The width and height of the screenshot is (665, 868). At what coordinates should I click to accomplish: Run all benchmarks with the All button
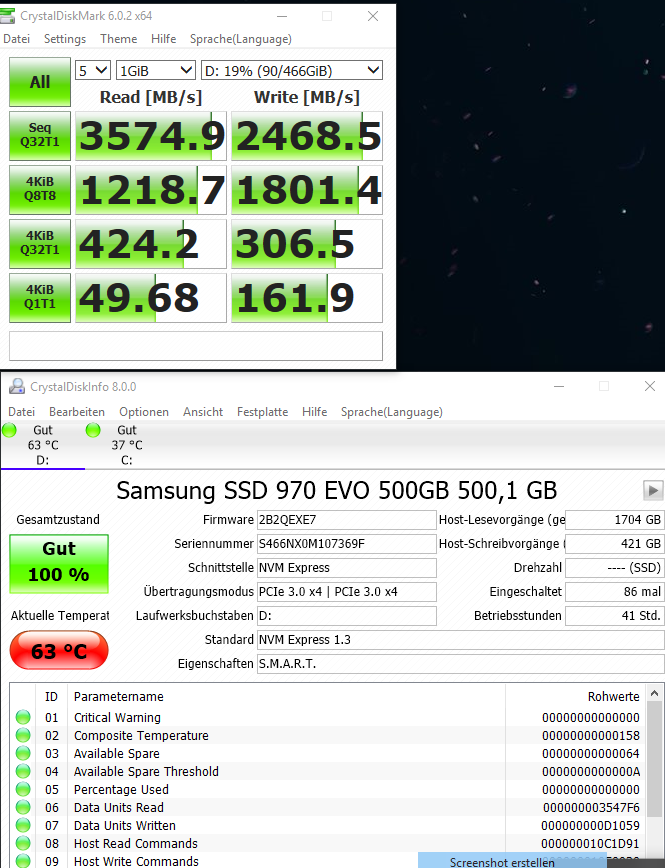pos(40,82)
